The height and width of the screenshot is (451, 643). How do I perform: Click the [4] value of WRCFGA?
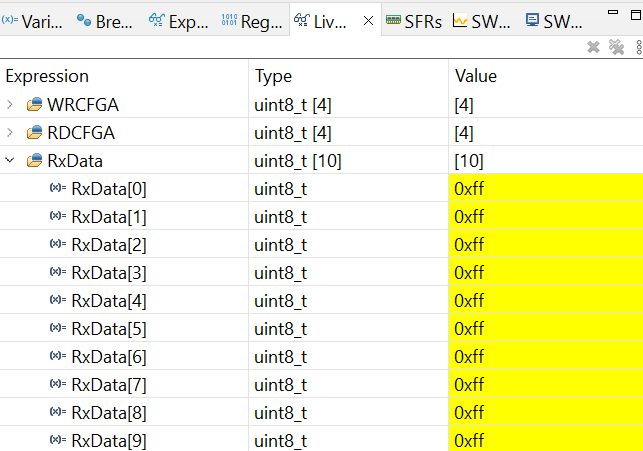pos(464,105)
